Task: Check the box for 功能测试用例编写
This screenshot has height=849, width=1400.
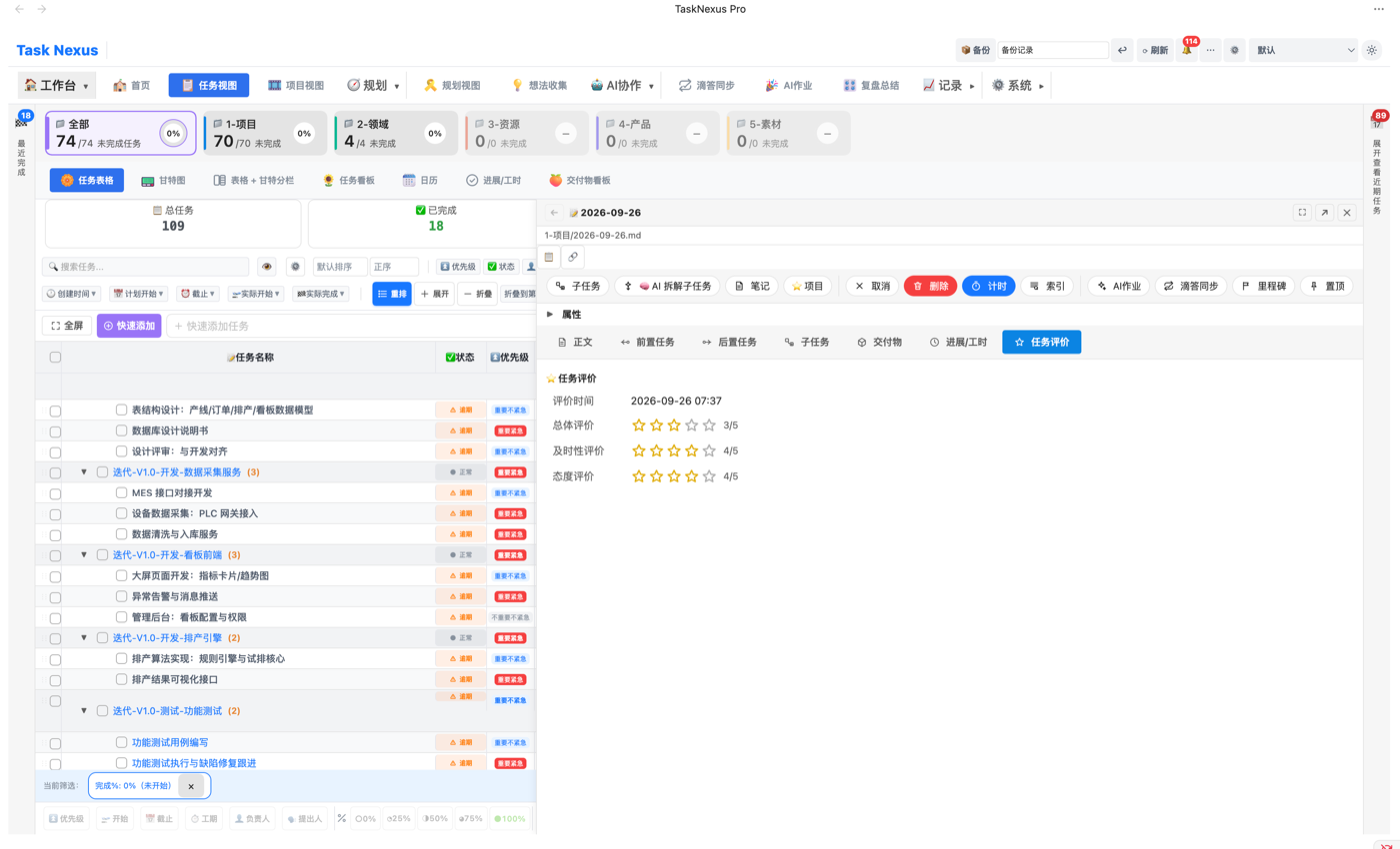Action: [122, 743]
